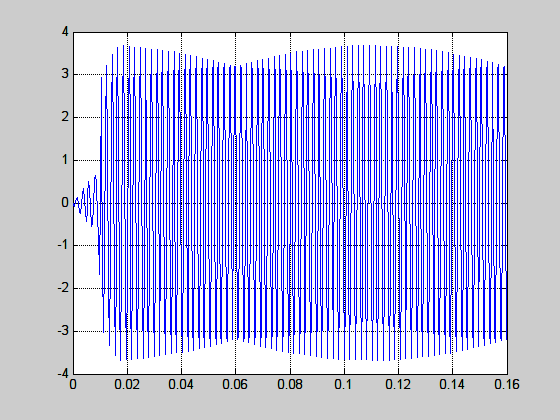This screenshot has width=560, height=420.
Task: Click the x-axis label 0.04
Action: 181,385
